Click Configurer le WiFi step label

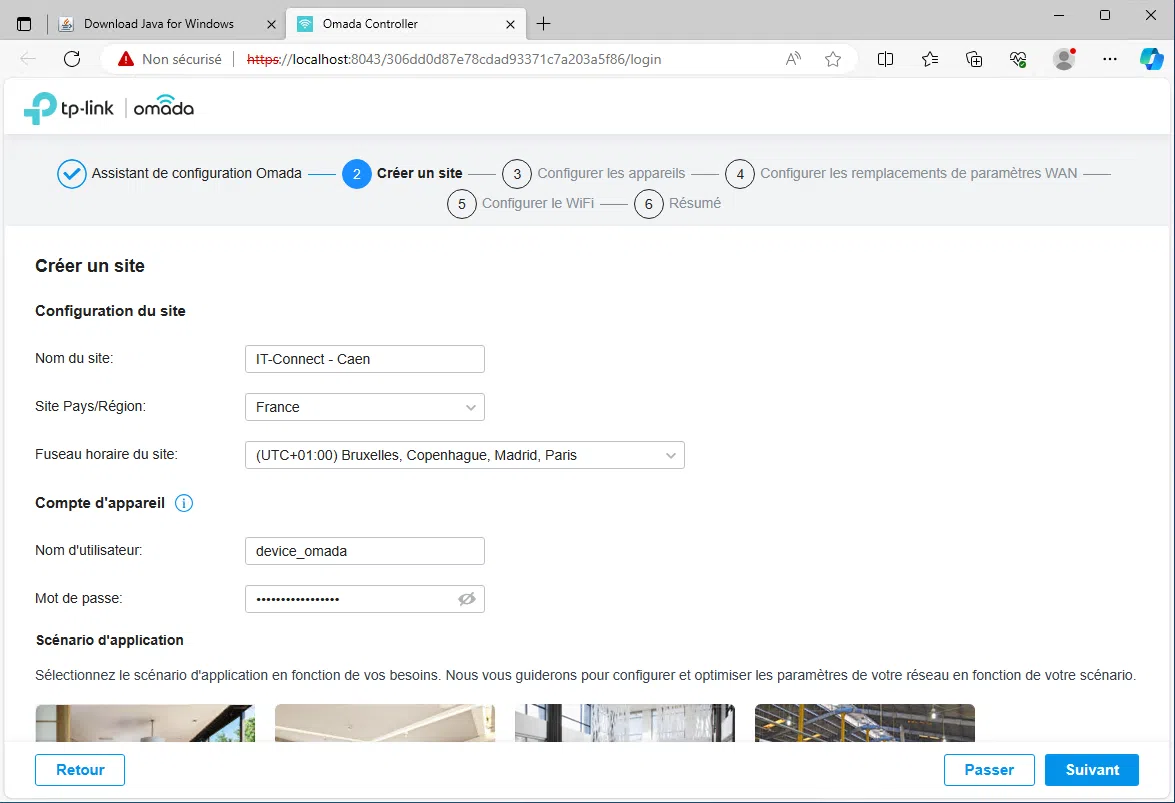(538, 203)
